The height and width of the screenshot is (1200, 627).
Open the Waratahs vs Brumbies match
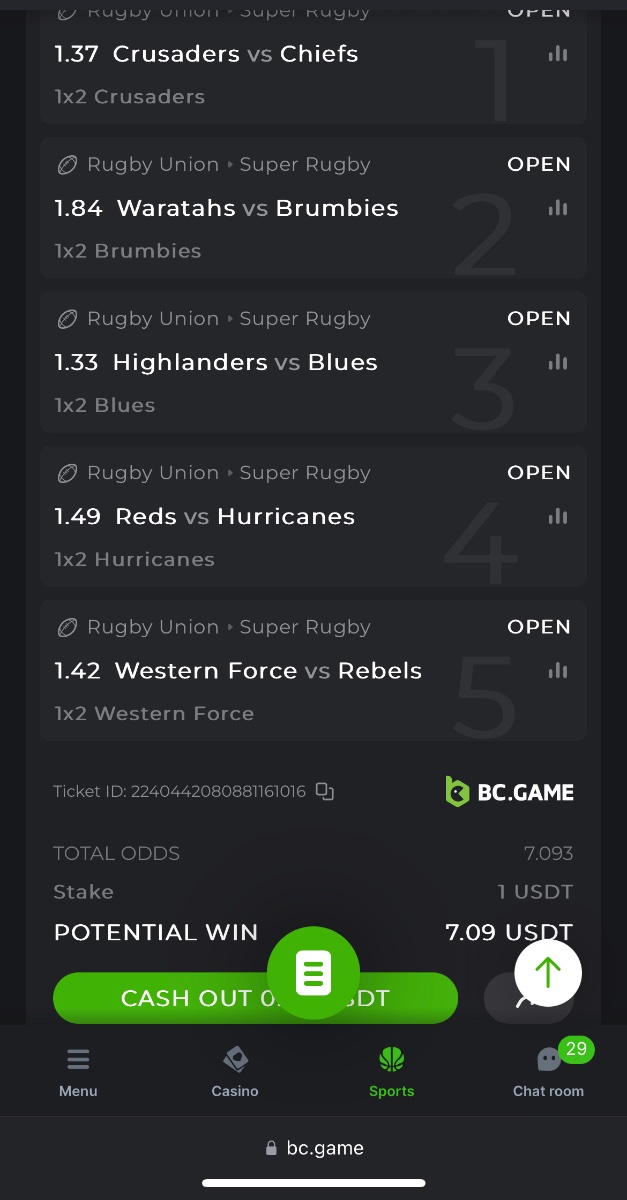tap(257, 208)
